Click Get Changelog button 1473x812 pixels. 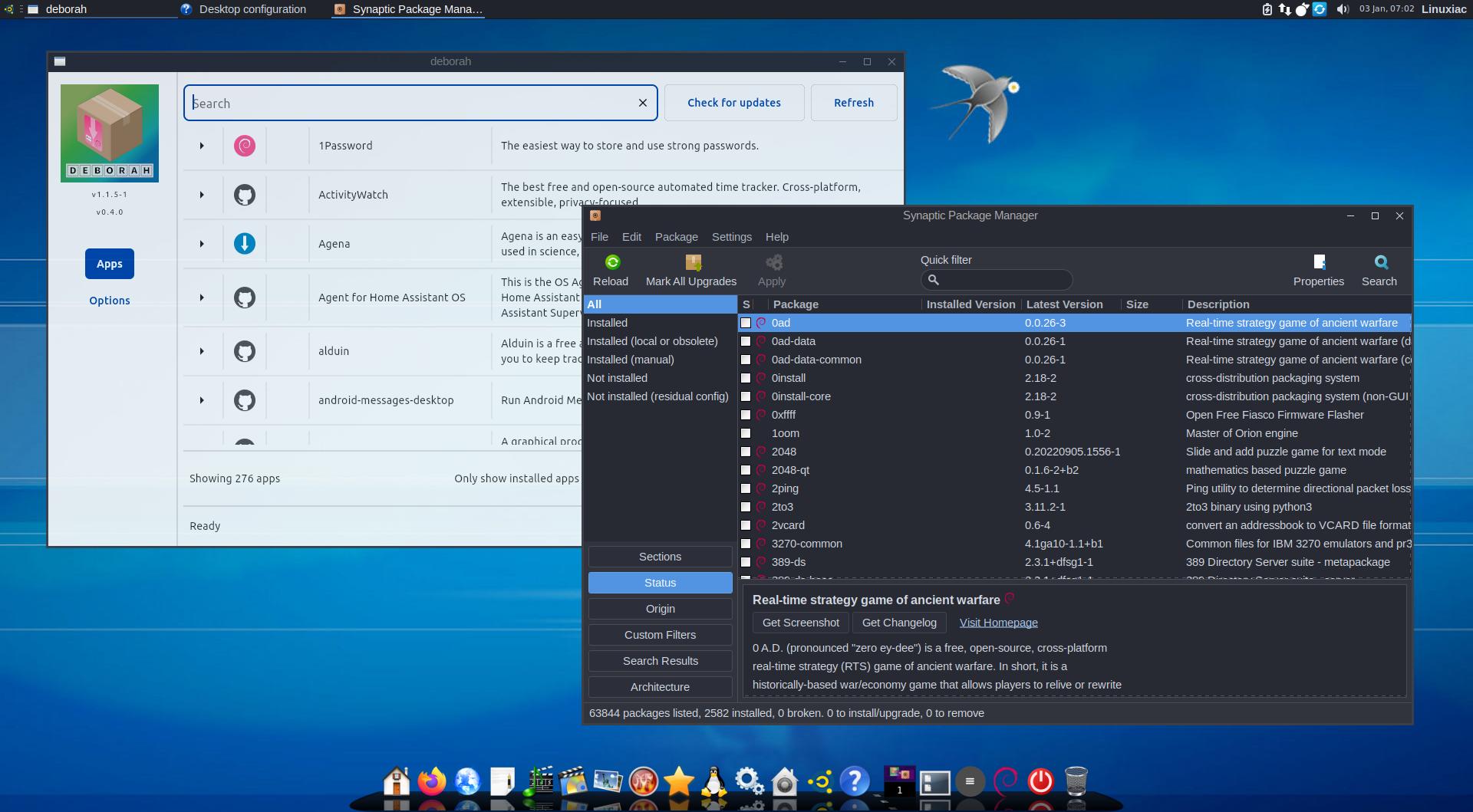point(899,623)
